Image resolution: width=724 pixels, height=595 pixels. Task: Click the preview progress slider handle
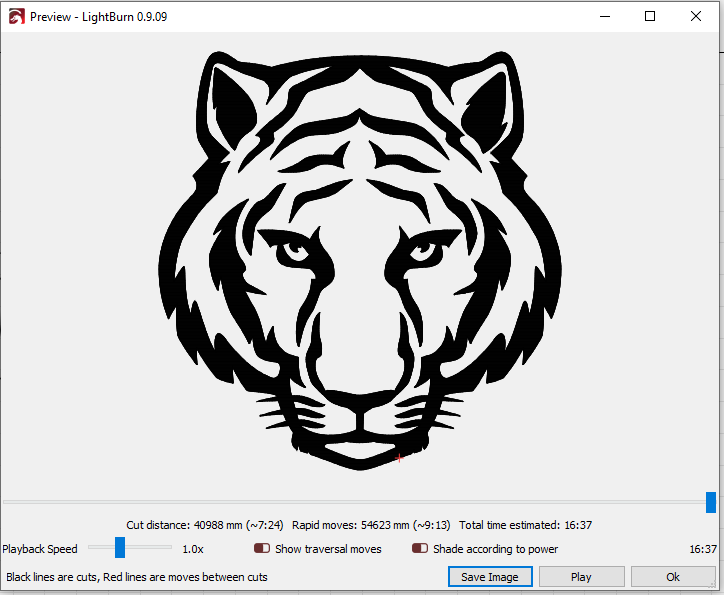point(711,502)
